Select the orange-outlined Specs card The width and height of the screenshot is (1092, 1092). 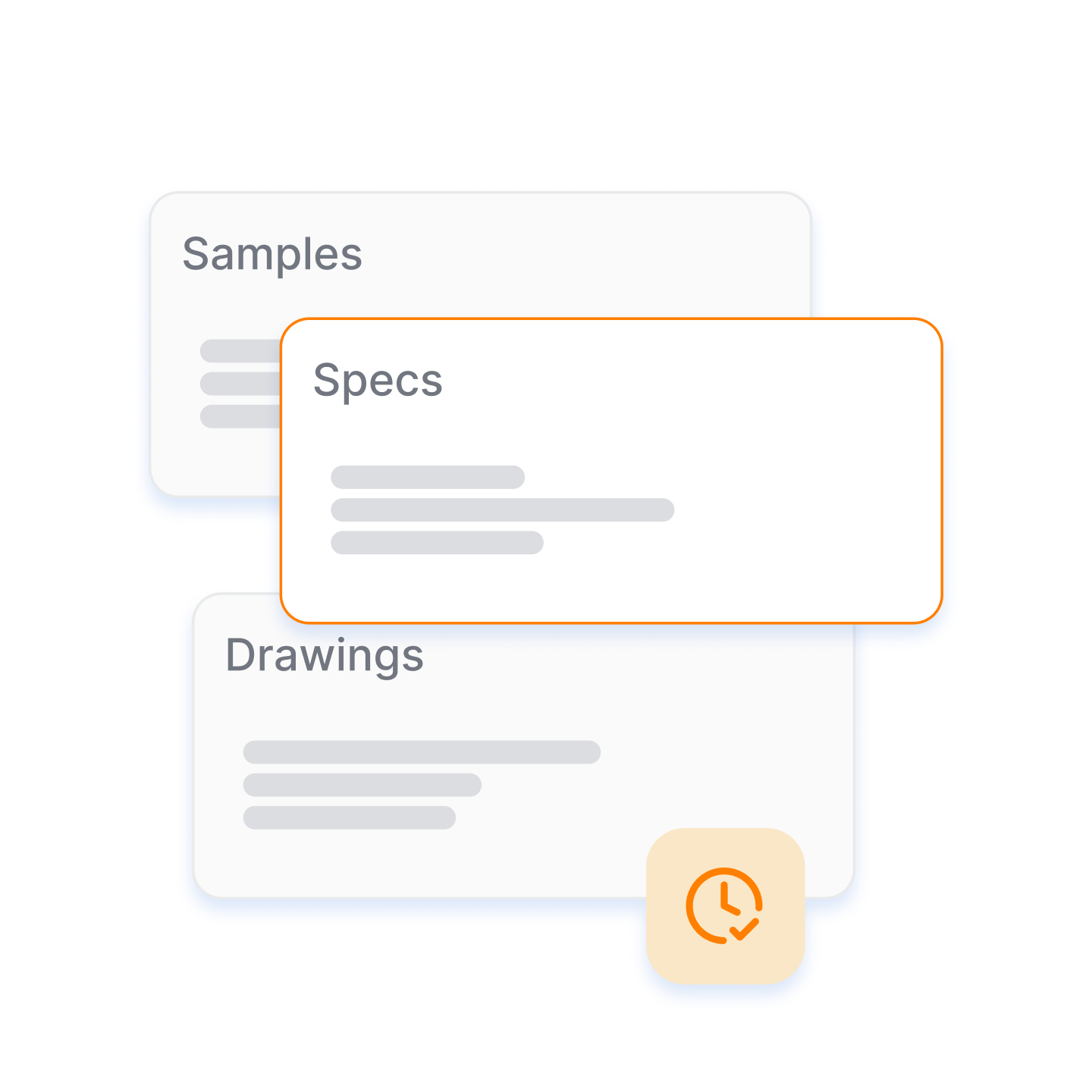[x=611, y=471]
